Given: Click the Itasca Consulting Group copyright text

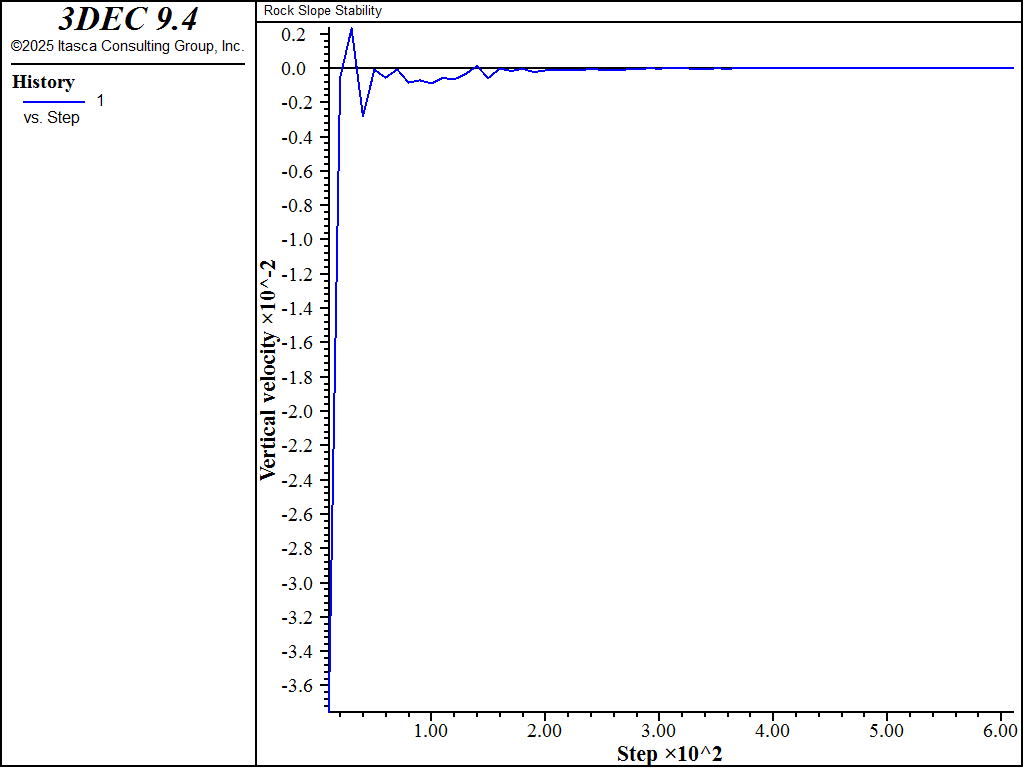Looking at the screenshot, I should [127, 46].
